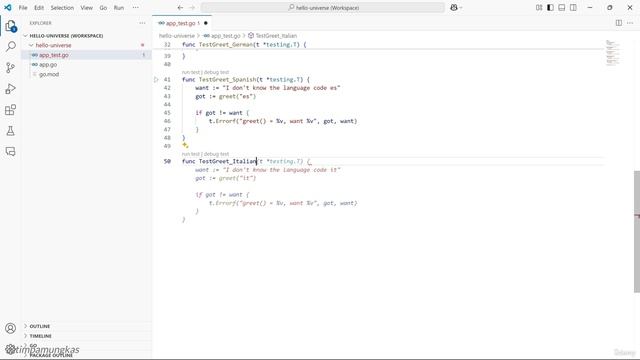Screen dimensions: 640x360
Task: Open the Run menu
Action: click(119, 7)
